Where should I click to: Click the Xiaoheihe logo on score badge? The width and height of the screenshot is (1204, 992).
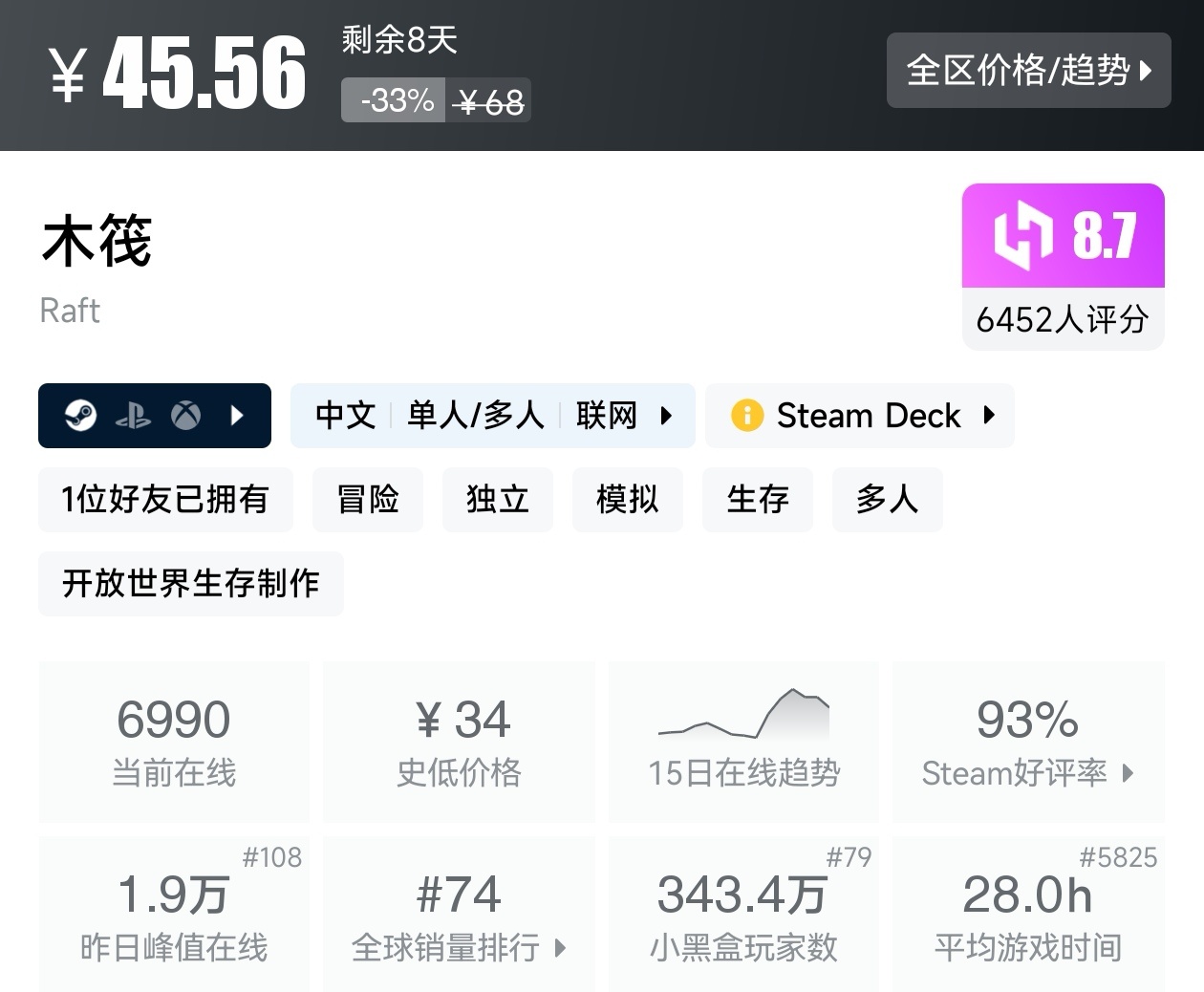1021,235
